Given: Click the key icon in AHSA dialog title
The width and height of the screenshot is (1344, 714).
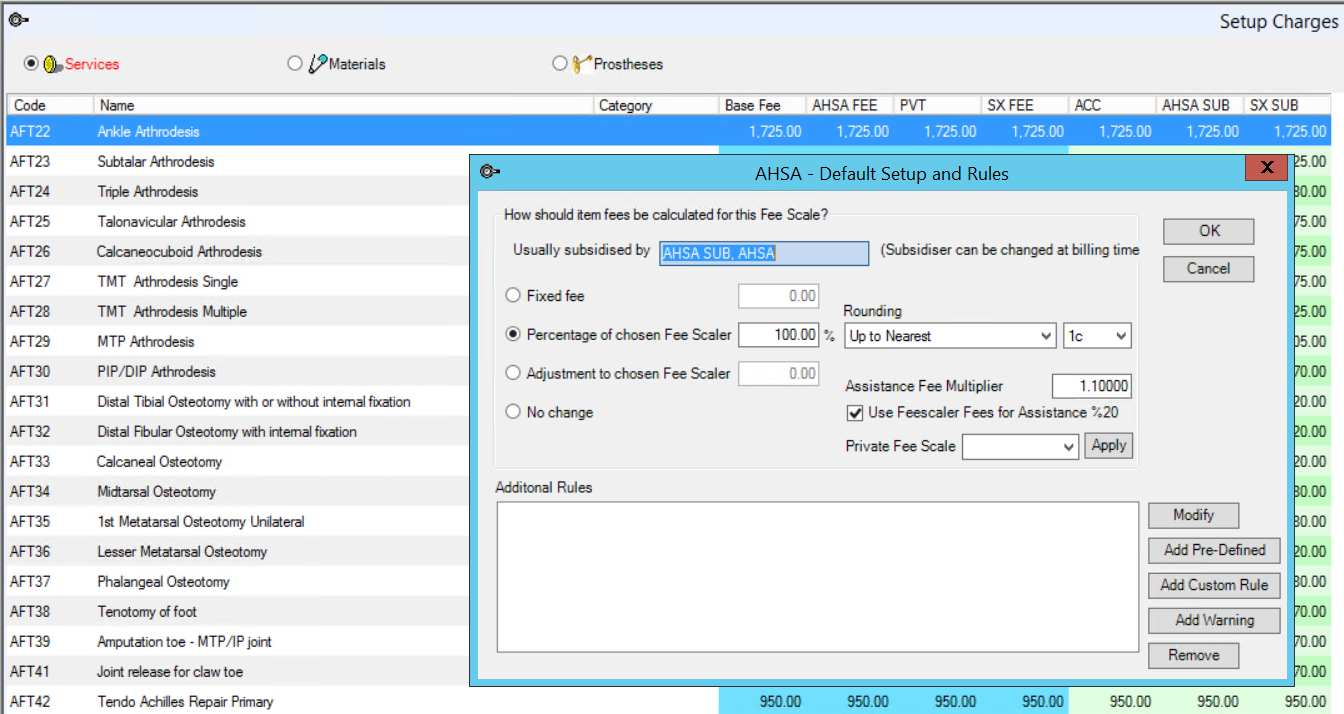Looking at the screenshot, I should pos(490,172).
